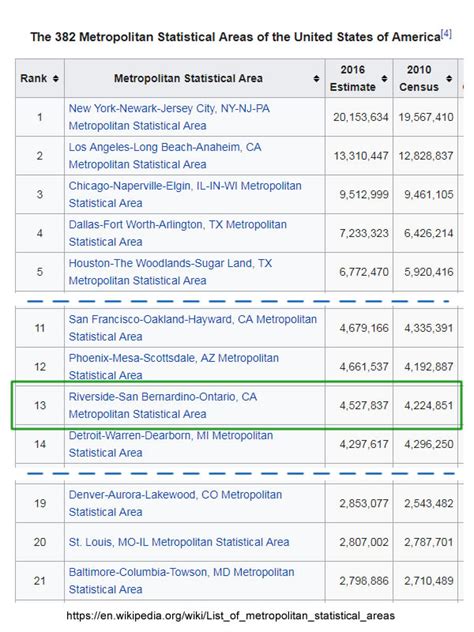Sort by 2016 Estimate arrows
Screen dimensions: 474x632
[384, 78]
